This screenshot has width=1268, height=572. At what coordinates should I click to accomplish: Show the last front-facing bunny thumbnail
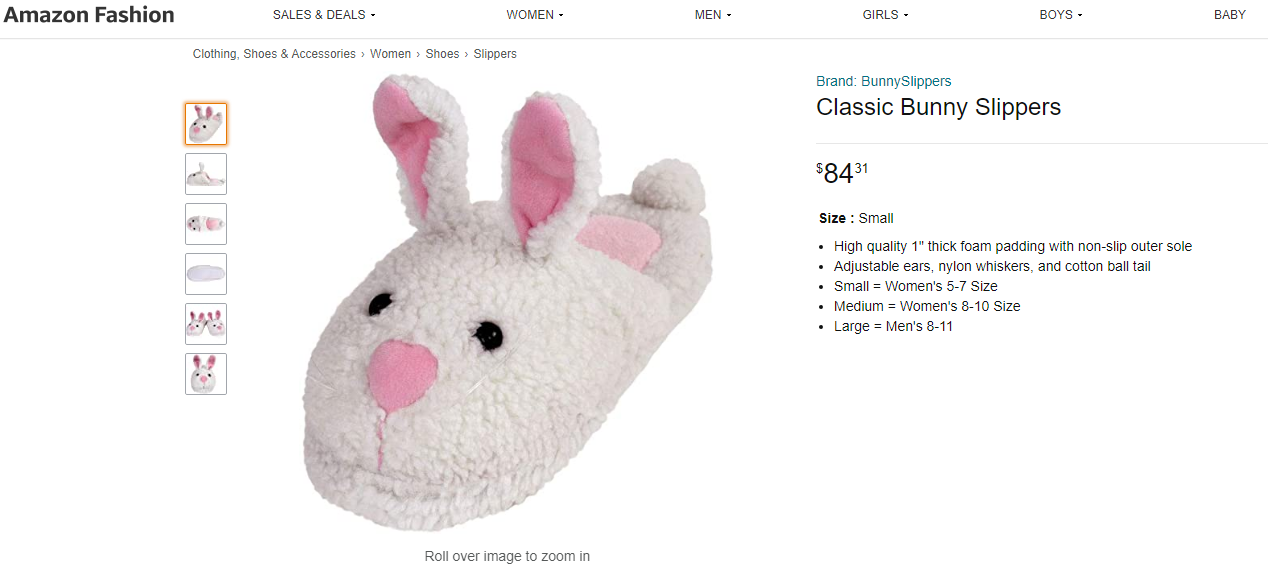tap(206, 374)
